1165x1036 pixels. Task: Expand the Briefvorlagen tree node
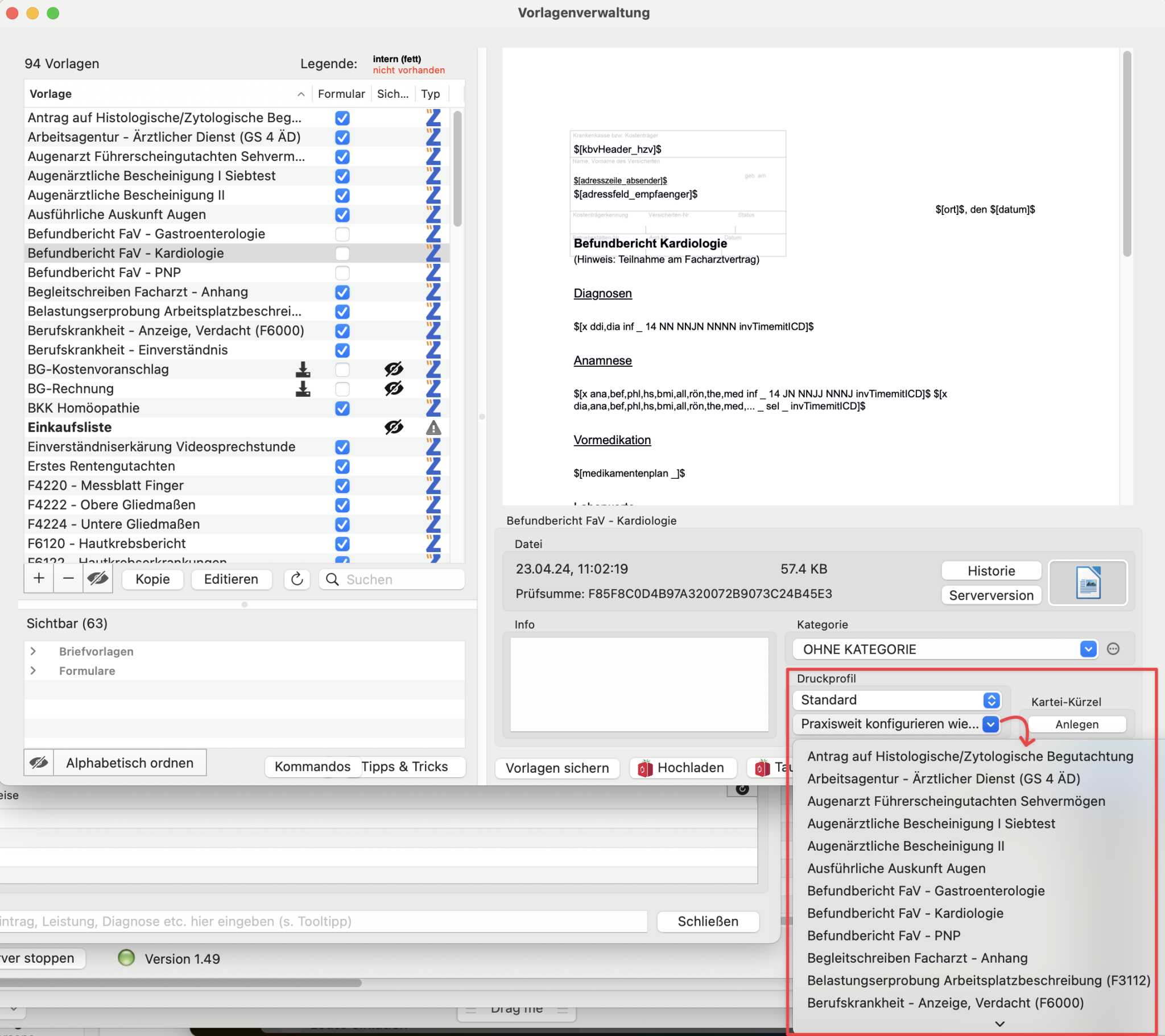[33, 651]
